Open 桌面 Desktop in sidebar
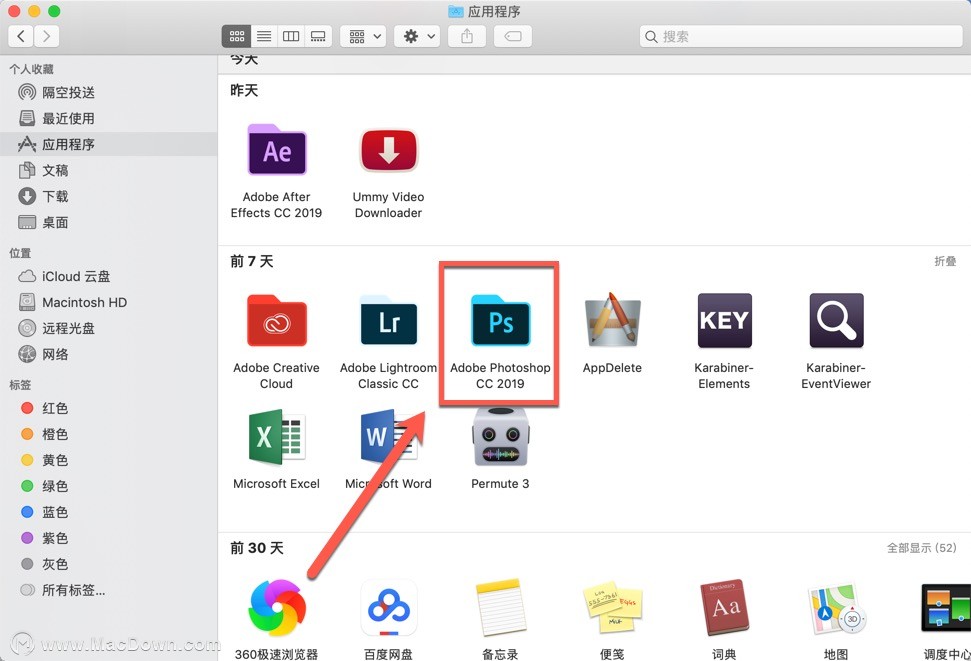Screen dimensions: 971x661 [108, 222]
